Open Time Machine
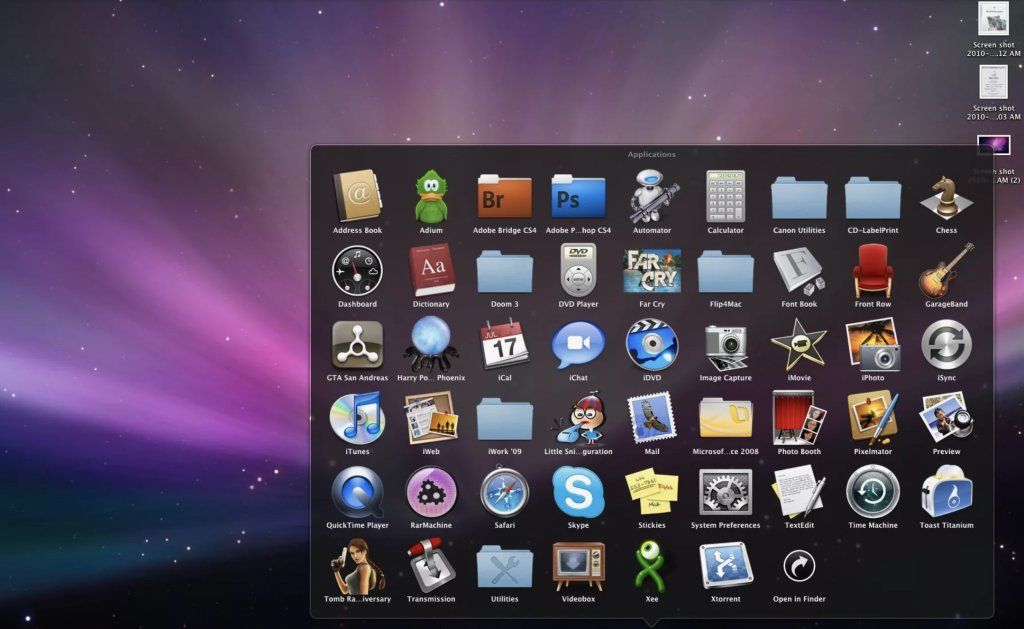This screenshot has width=1024, height=629. (872, 492)
